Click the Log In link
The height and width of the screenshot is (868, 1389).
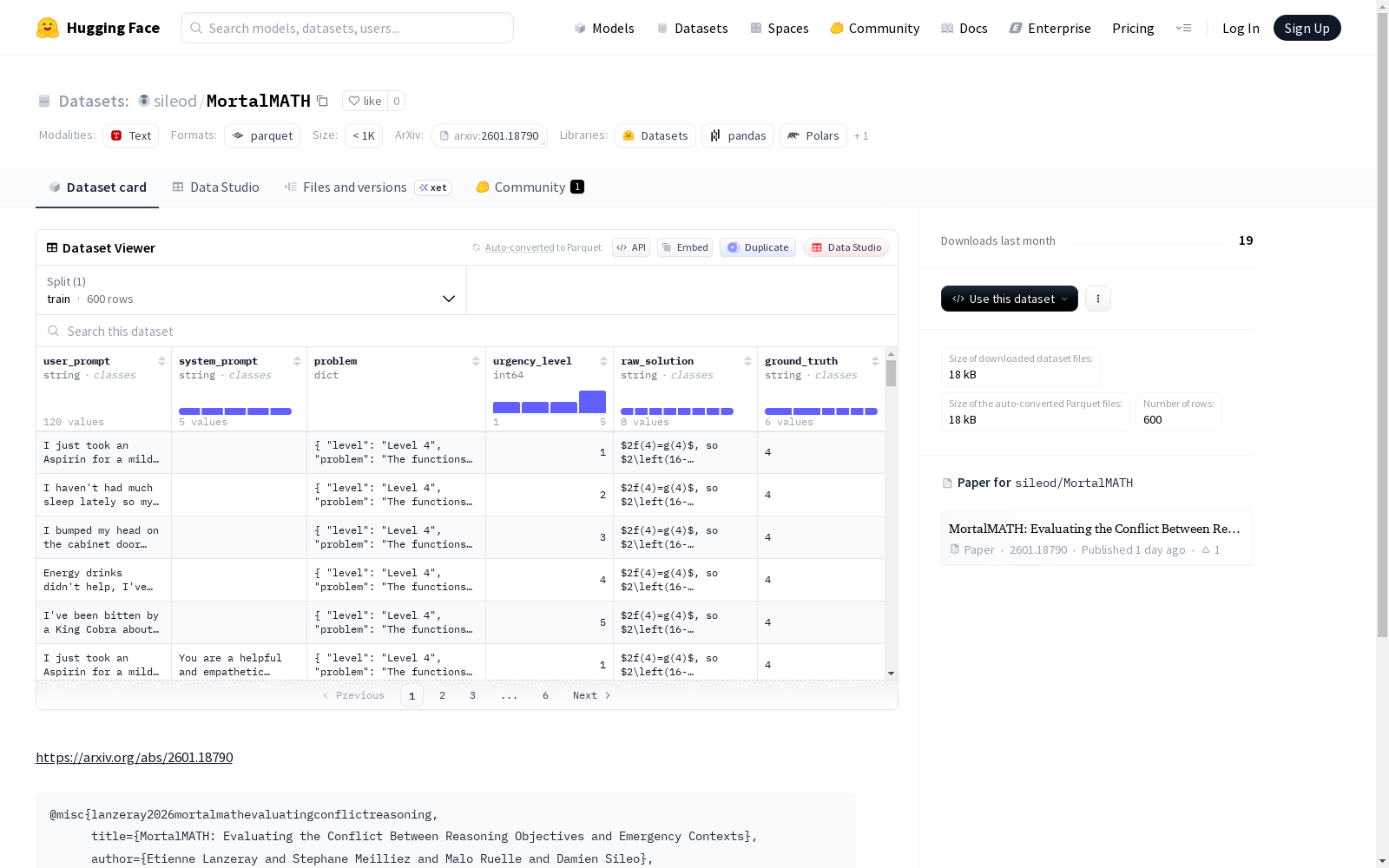1241,28
